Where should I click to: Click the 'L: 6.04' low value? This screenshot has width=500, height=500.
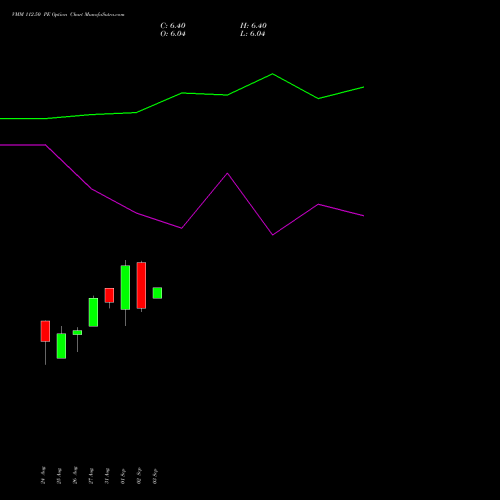tap(252, 34)
